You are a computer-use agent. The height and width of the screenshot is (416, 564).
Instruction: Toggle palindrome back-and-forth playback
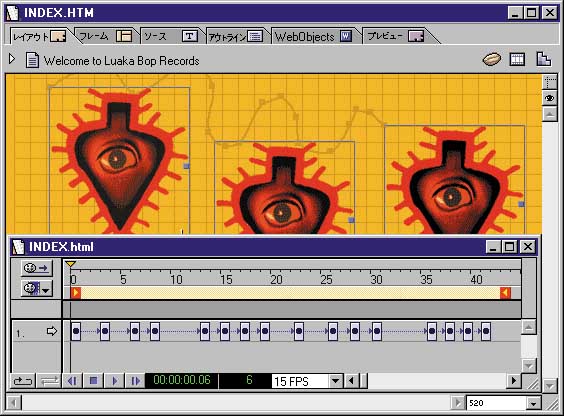click(49, 381)
